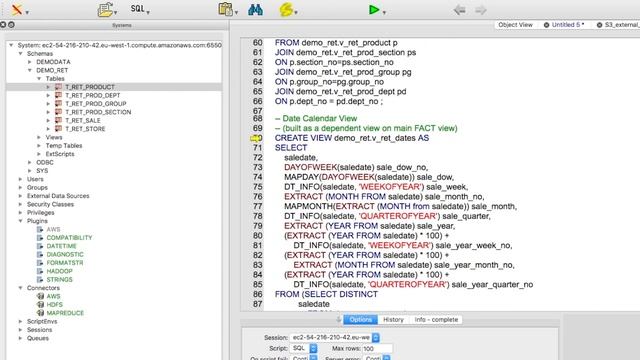640x360 pixels.
Task: Click the COMPATIBILITY plugin icon
Action: tap(40, 238)
